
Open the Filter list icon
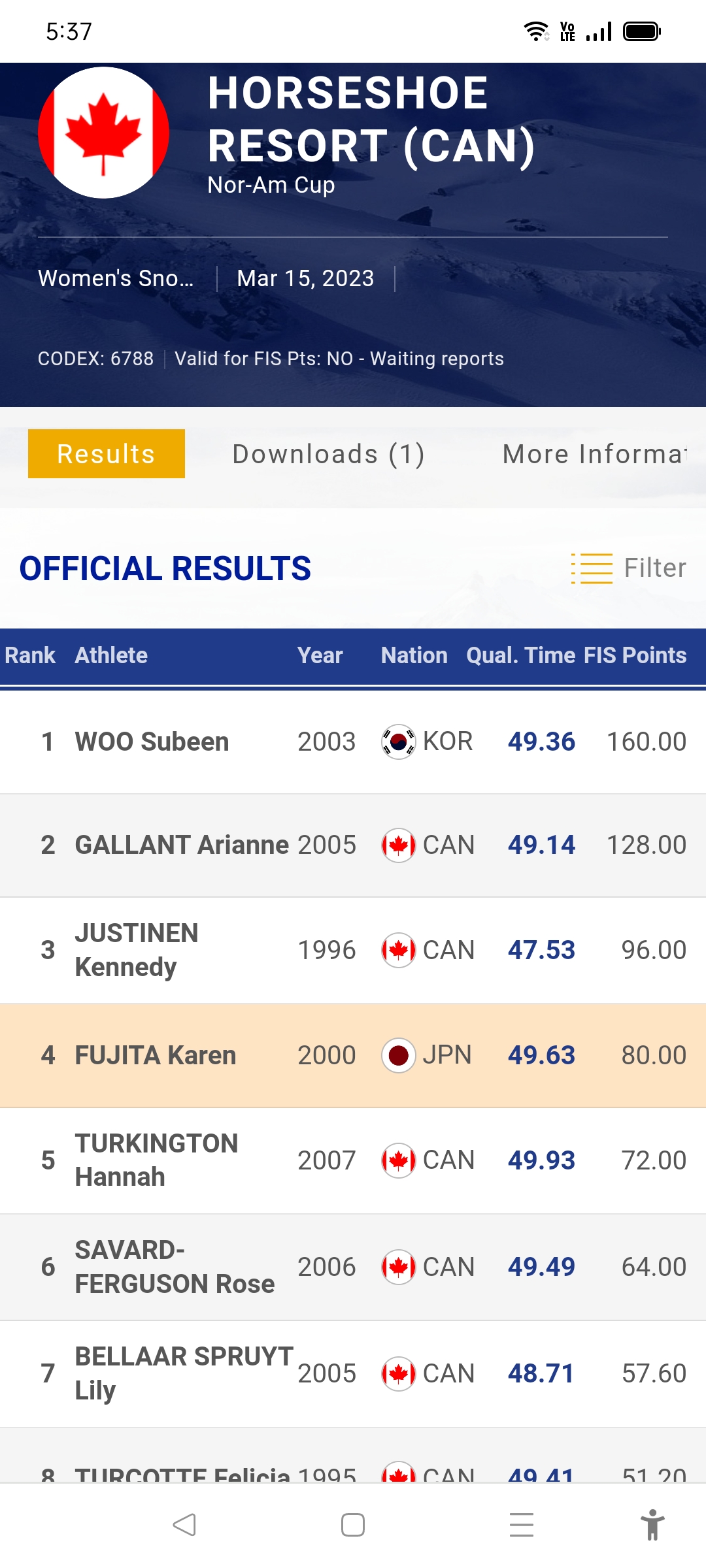pos(592,568)
